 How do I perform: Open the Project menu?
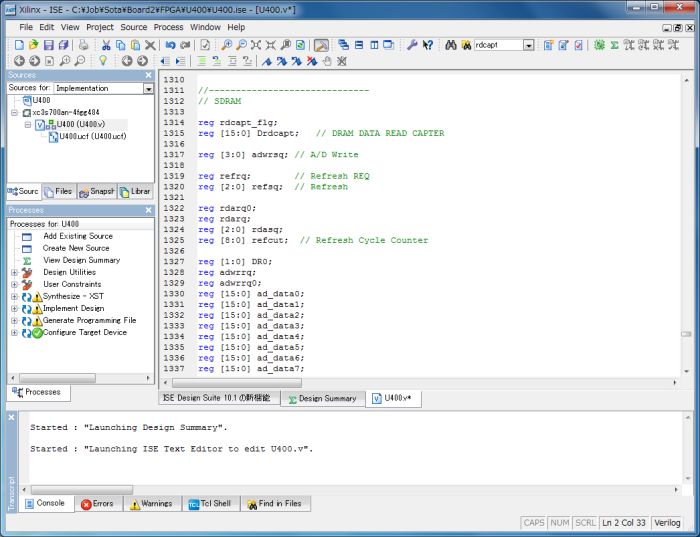point(100,27)
